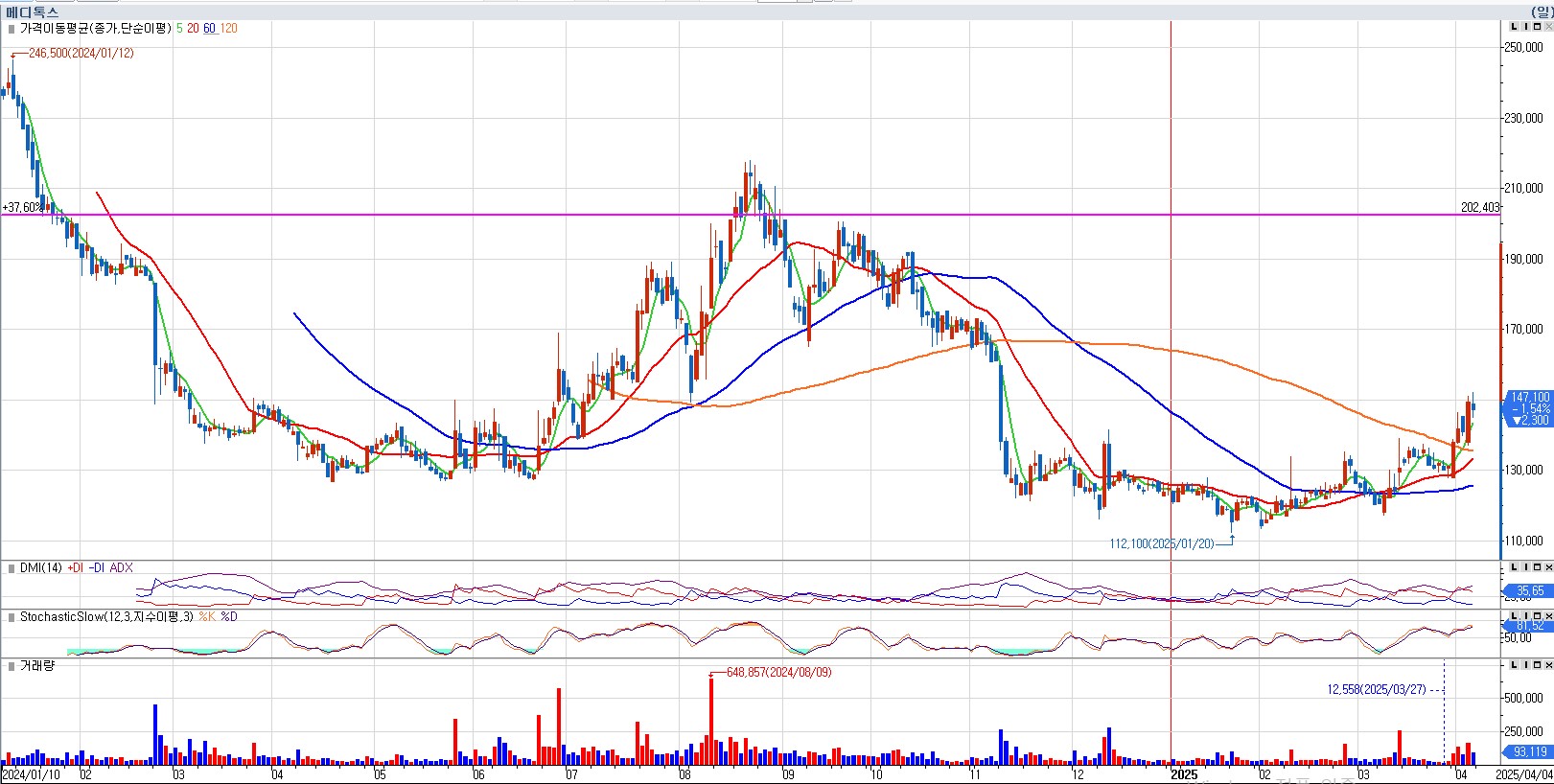Click the 648,857(2024/08/09) max volume annotation
This screenshot has height=784, width=1554.
click(x=779, y=673)
